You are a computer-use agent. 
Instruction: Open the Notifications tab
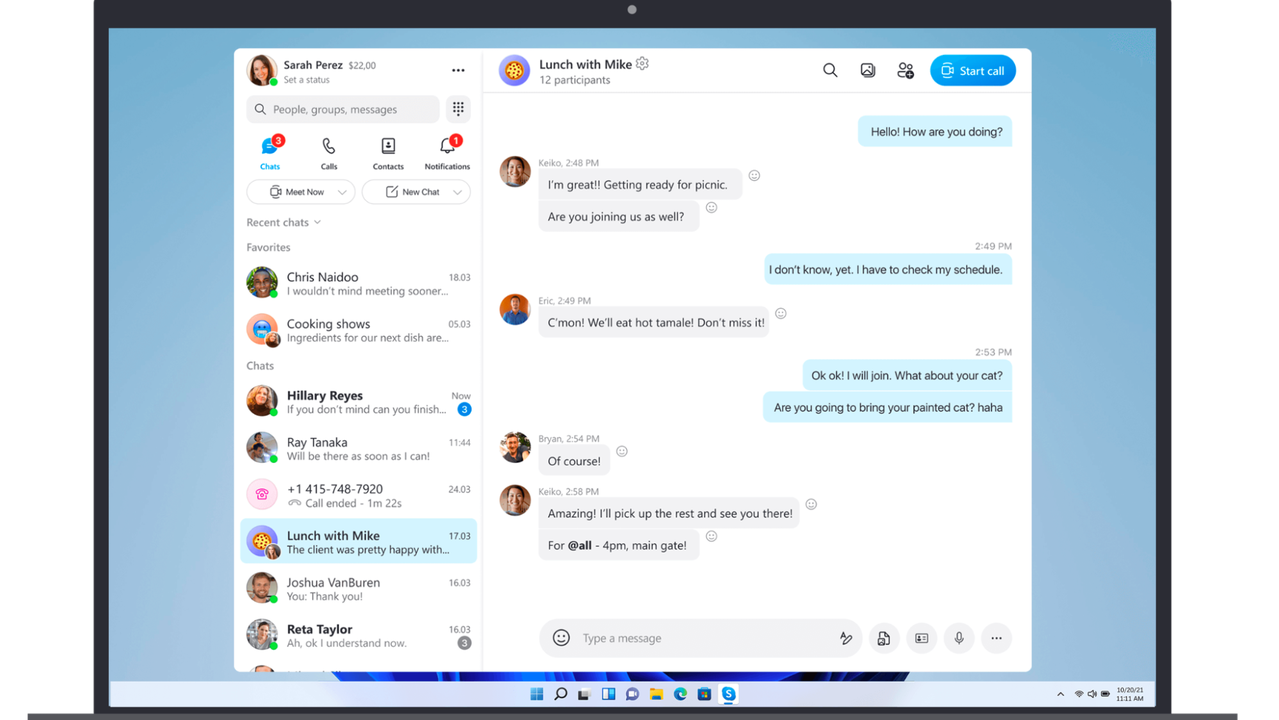[447, 152]
